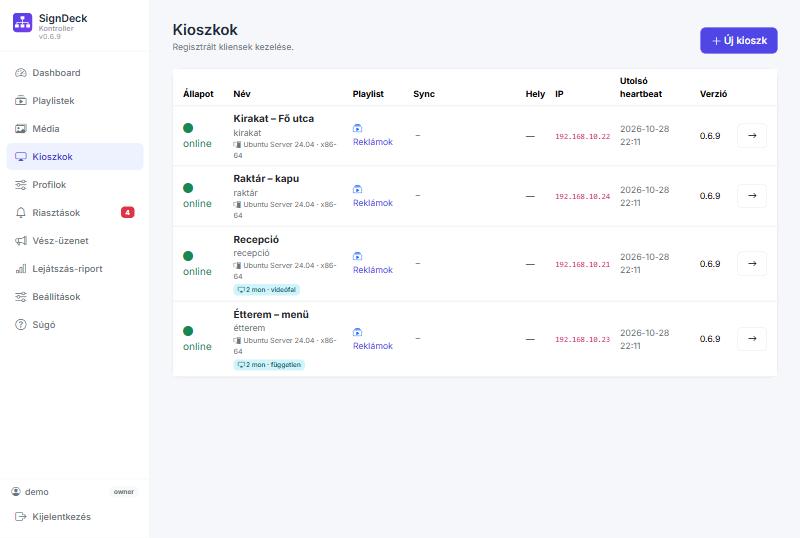Select Kioszkok in the sidebar
Screen dimensions: 800x538
pos(74,157)
